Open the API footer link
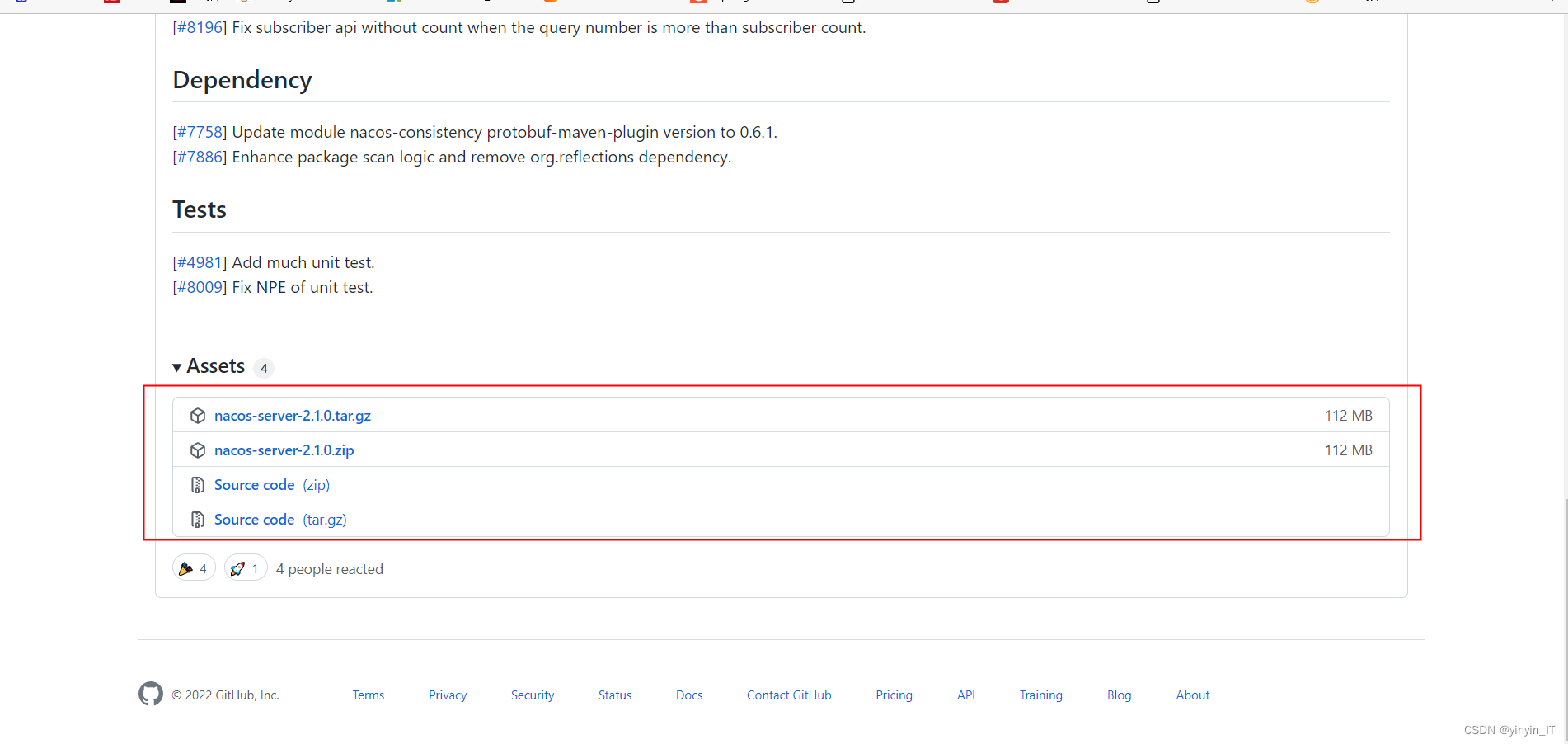Viewport: 1568px width, 744px height. point(966,695)
